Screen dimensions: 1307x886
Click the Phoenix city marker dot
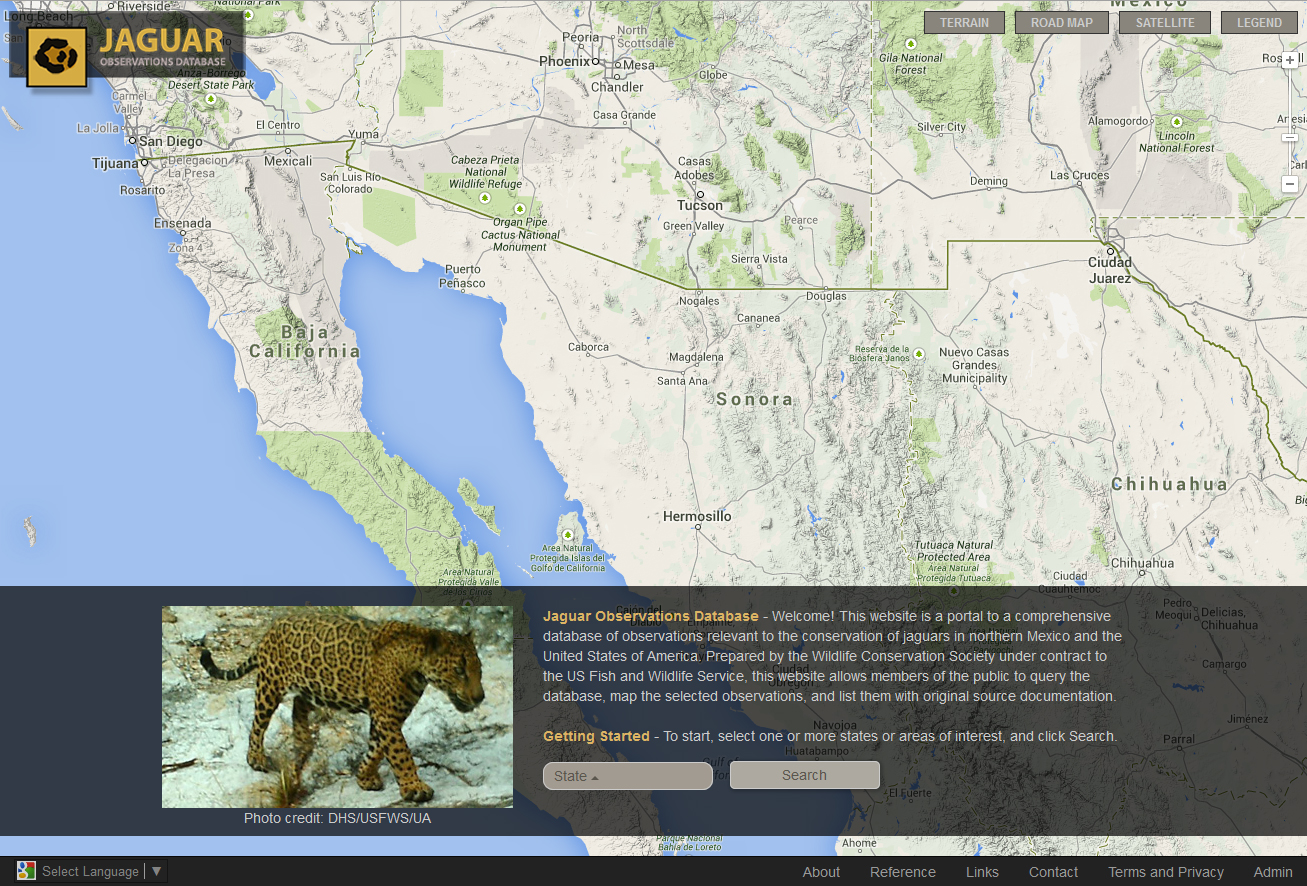coord(596,62)
